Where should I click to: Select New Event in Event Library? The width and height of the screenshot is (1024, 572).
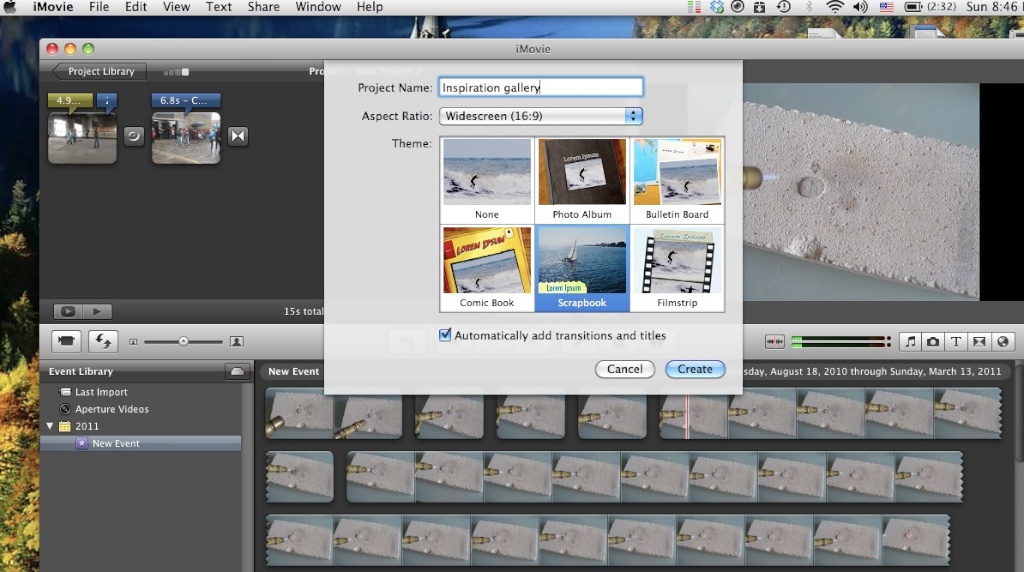(x=116, y=443)
